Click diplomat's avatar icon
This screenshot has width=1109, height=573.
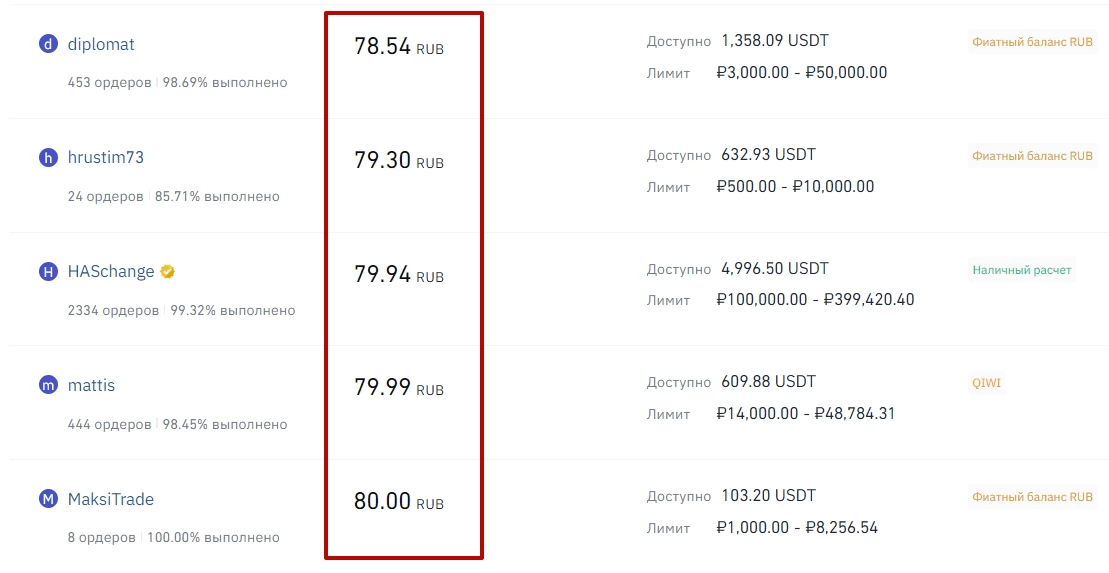(48, 44)
